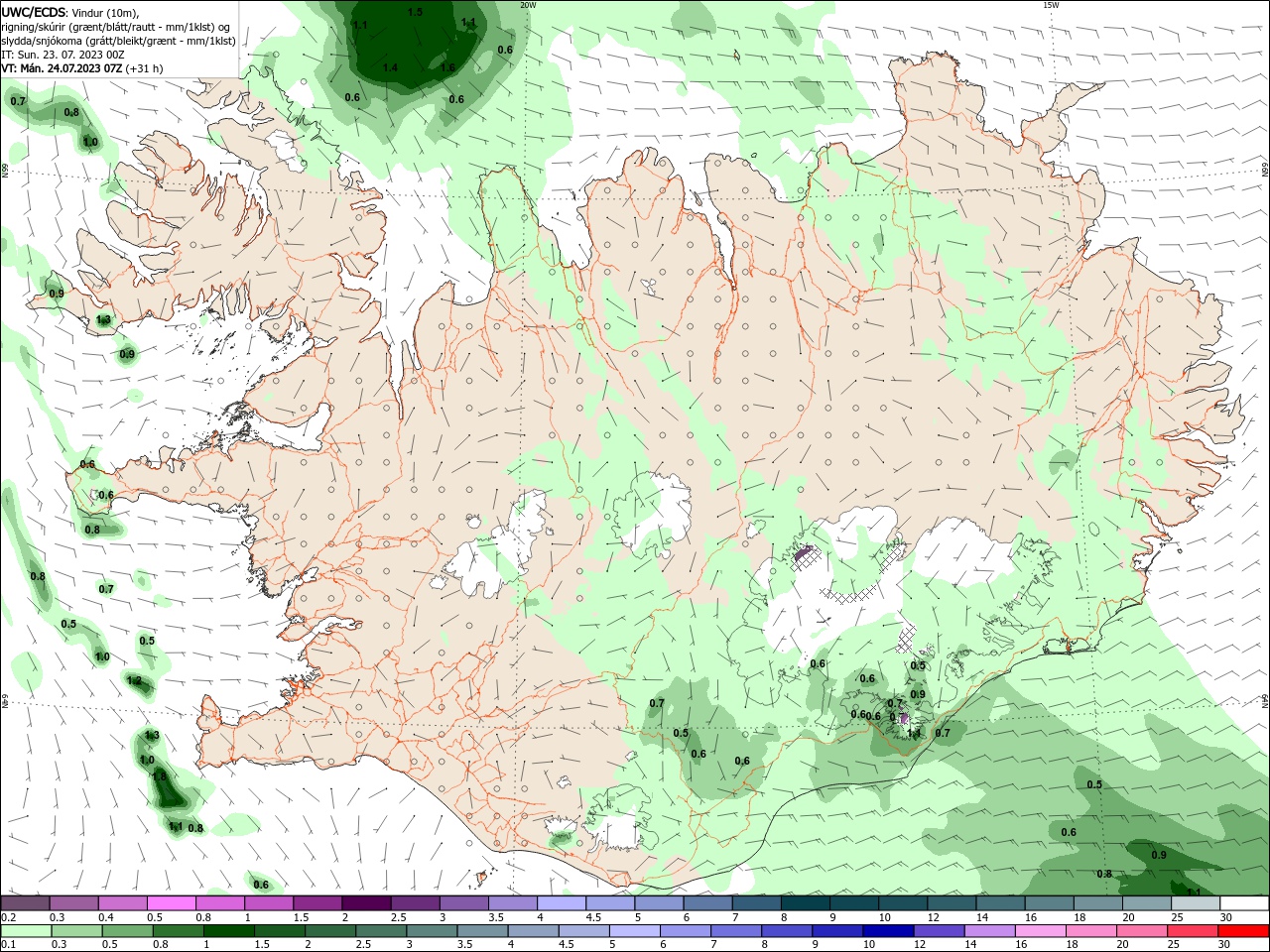Image resolution: width=1270 pixels, height=952 pixels.
Task: Select the white 30 swatch in top legend row
Action: pos(1244,903)
